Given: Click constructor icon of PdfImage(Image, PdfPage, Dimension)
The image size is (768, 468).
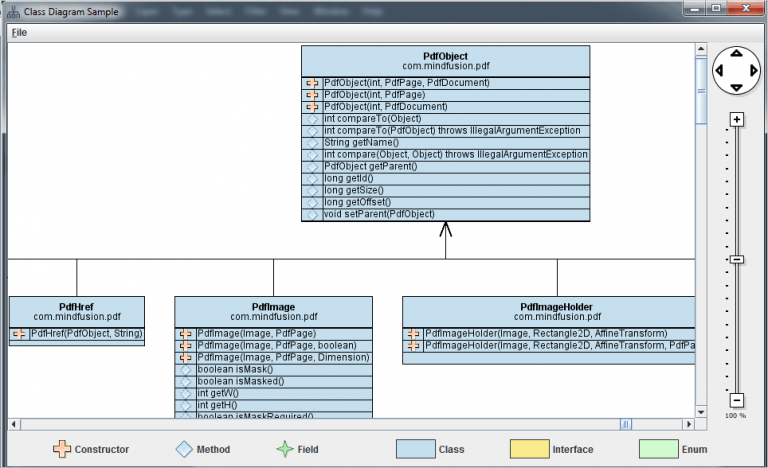Looking at the screenshot, I should click(x=186, y=358).
